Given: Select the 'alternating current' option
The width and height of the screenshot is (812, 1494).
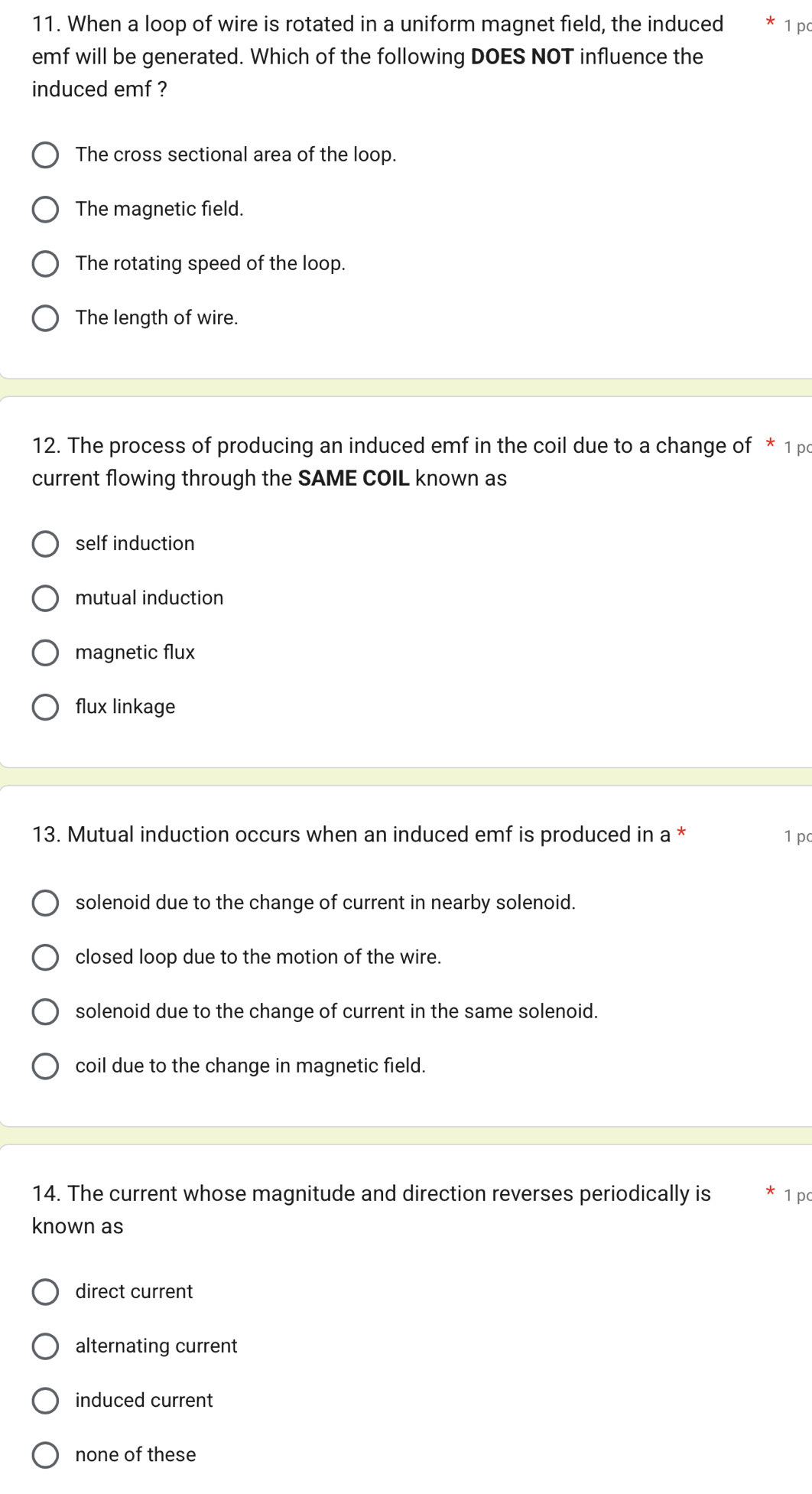Looking at the screenshot, I should click(45, 1346).
